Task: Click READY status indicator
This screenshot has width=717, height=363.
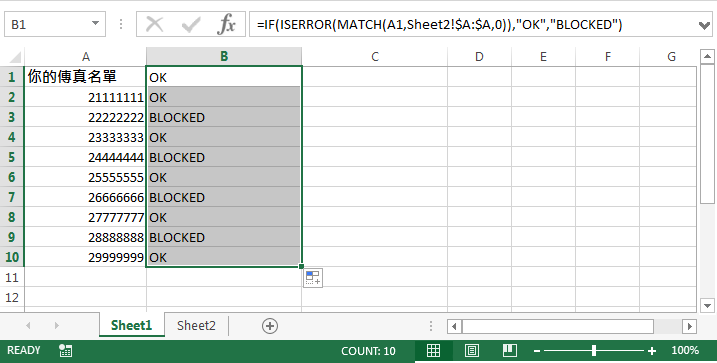Action: (x=24, y=350)
